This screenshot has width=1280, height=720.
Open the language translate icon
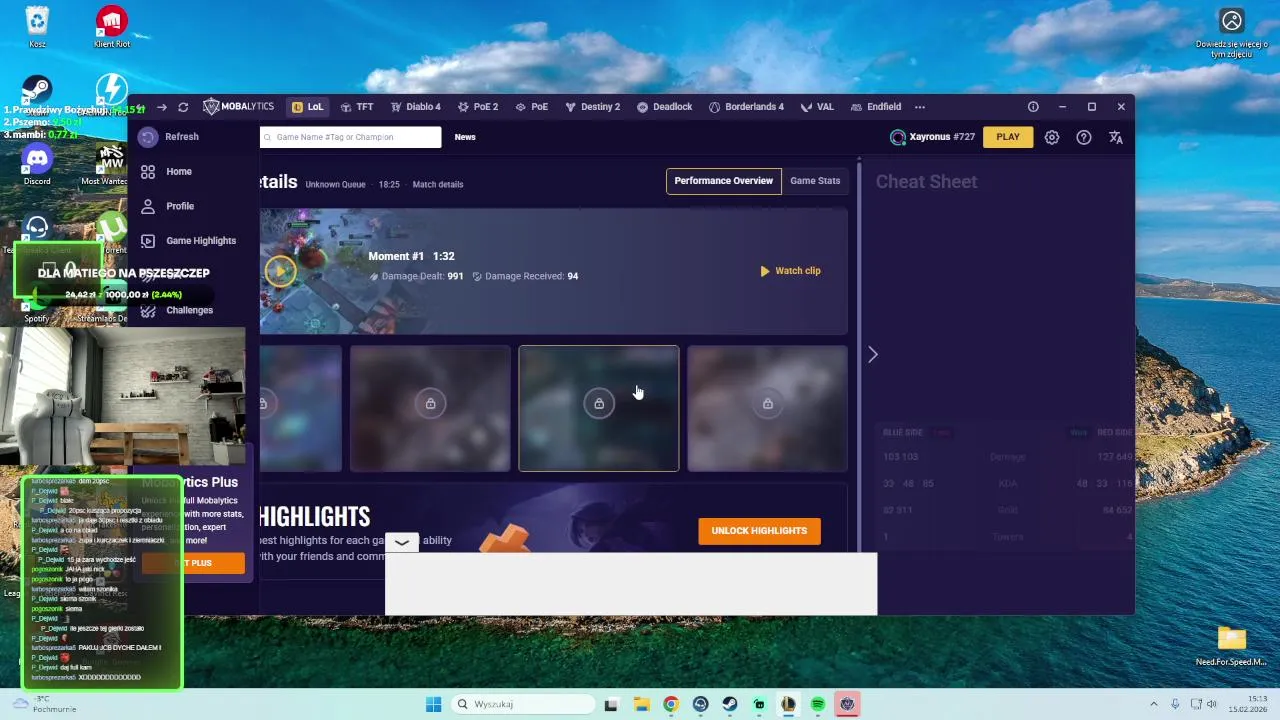click(x=1116, y=137)
